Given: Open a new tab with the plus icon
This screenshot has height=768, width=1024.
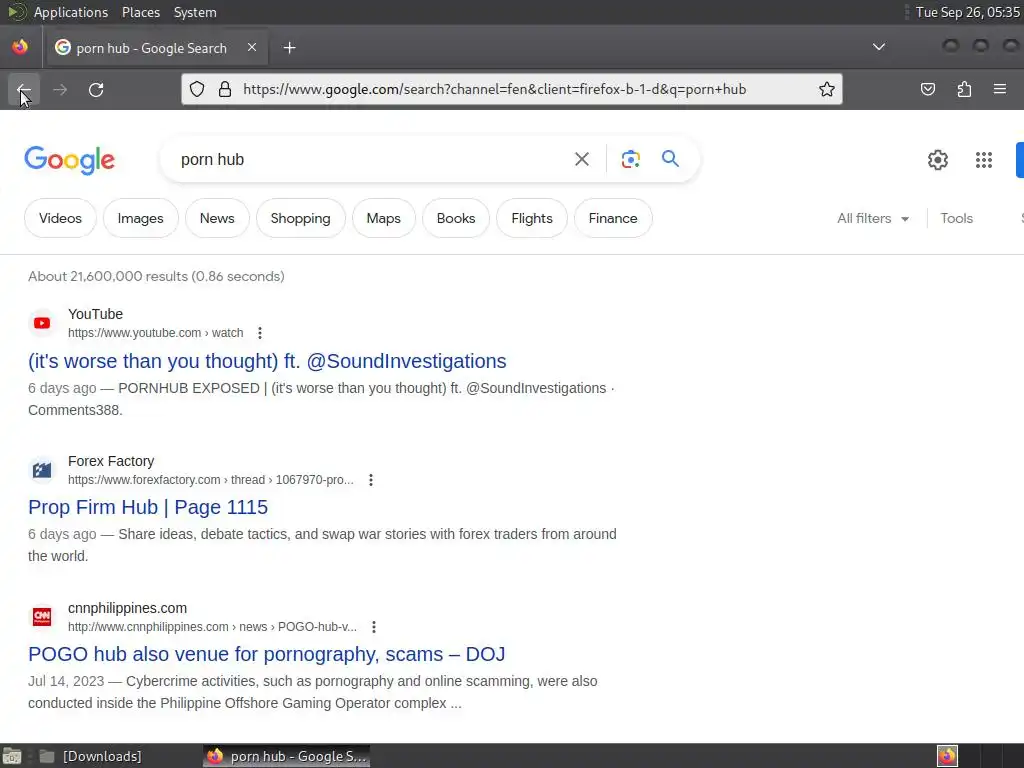Looking at the screenshot, I should coord(289,48).
